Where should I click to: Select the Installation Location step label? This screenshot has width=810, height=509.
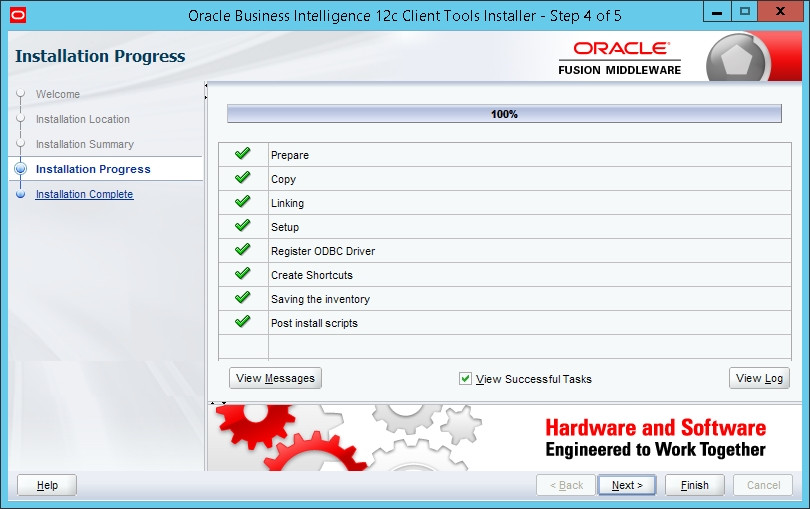point(83,119)
